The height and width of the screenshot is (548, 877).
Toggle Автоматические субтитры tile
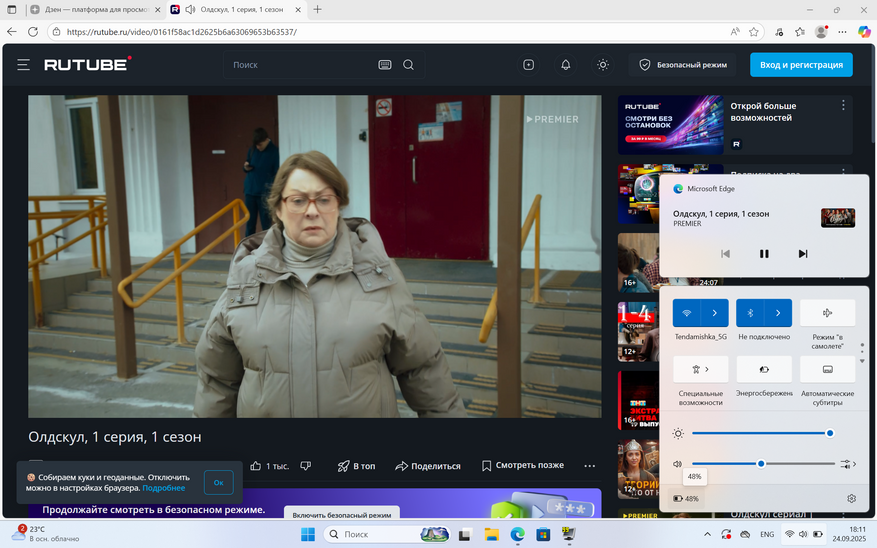(x=827, y=369)
